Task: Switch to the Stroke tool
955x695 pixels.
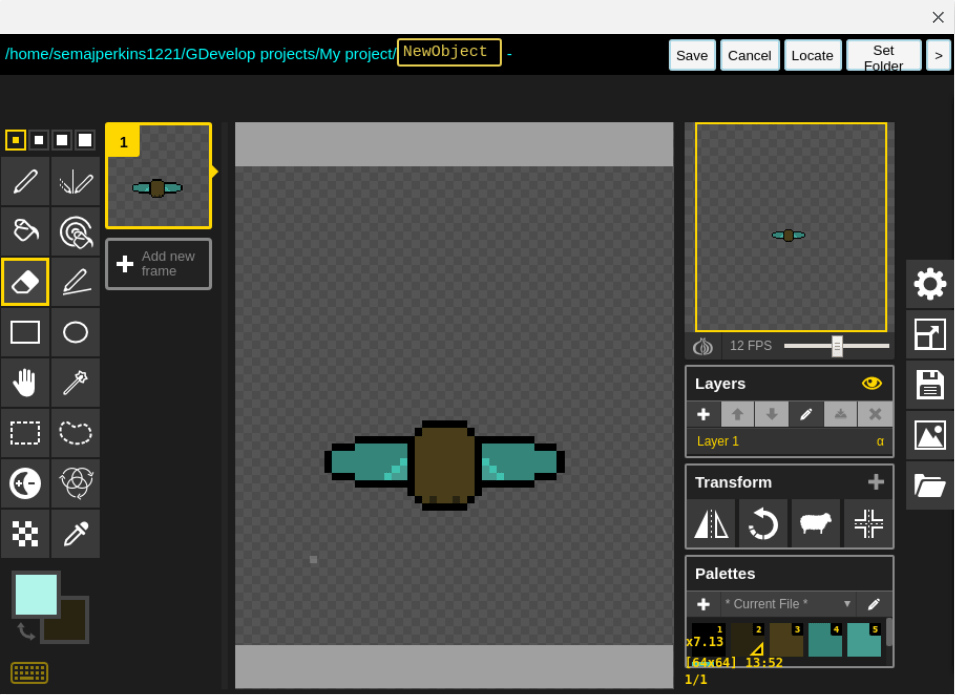Action: 75,281
